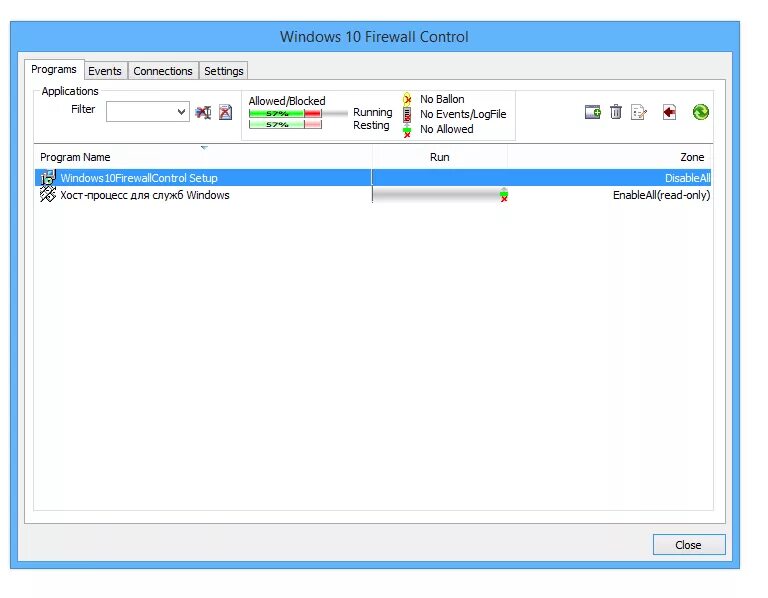Select the Windows10FirewallControl Setup row text

139,178
